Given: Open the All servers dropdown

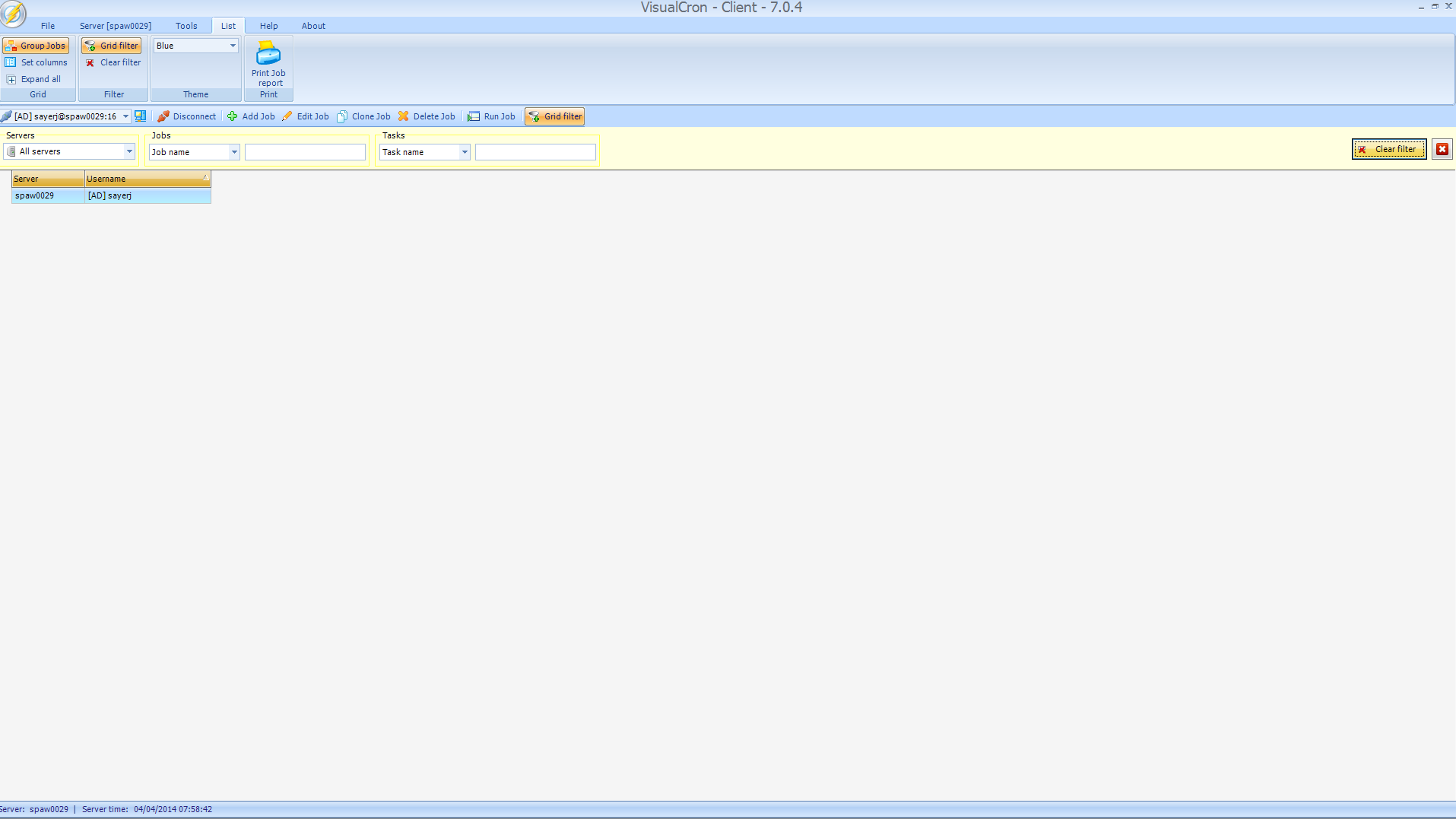Looking at the screenshot, I should coord(128,151).
